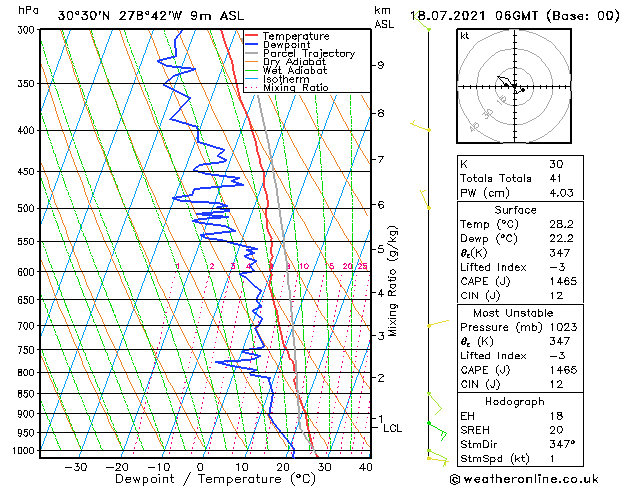
Task: Click the red Temperature legend line
Action: coord(252,35)
